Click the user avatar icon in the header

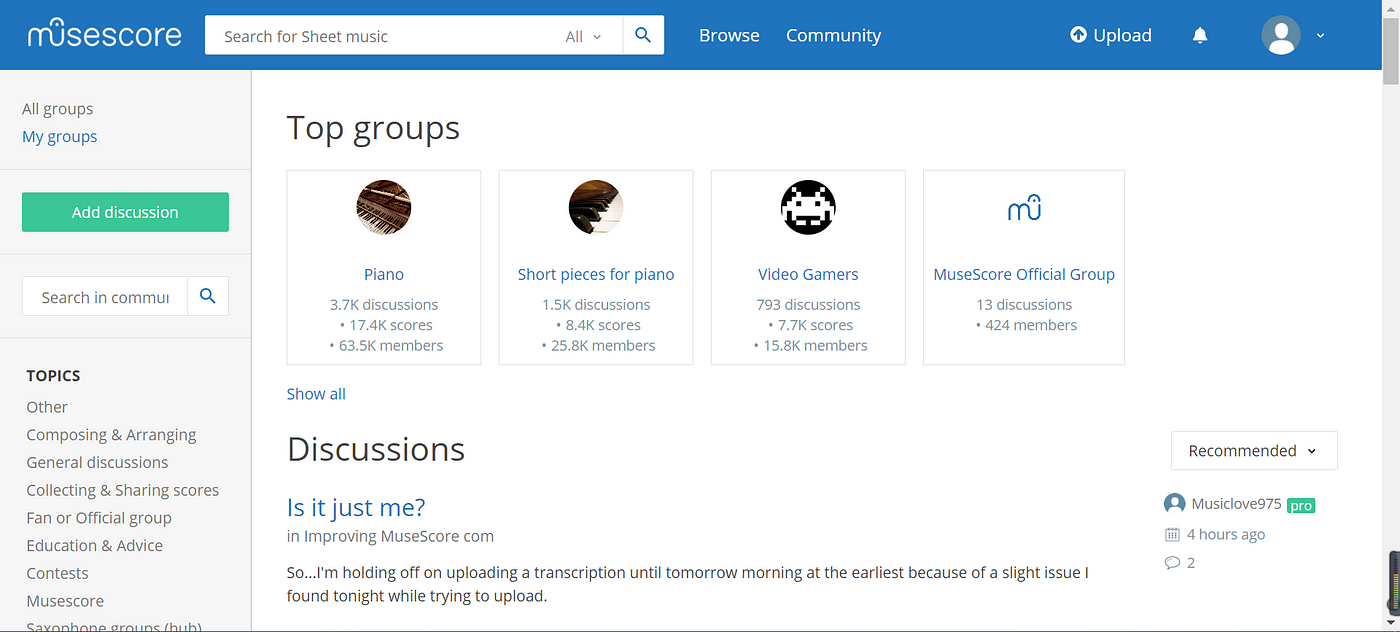tap(1281, 36)
